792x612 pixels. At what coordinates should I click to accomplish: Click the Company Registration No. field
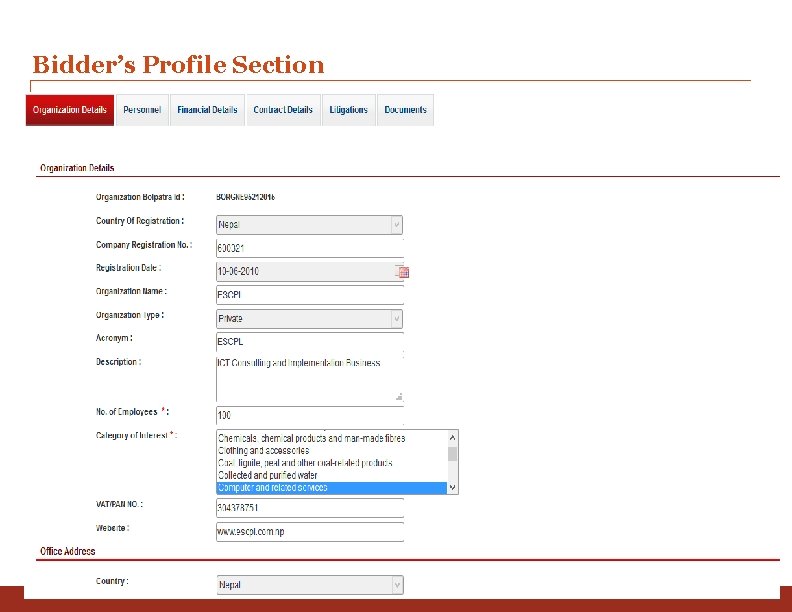(310, 248)
